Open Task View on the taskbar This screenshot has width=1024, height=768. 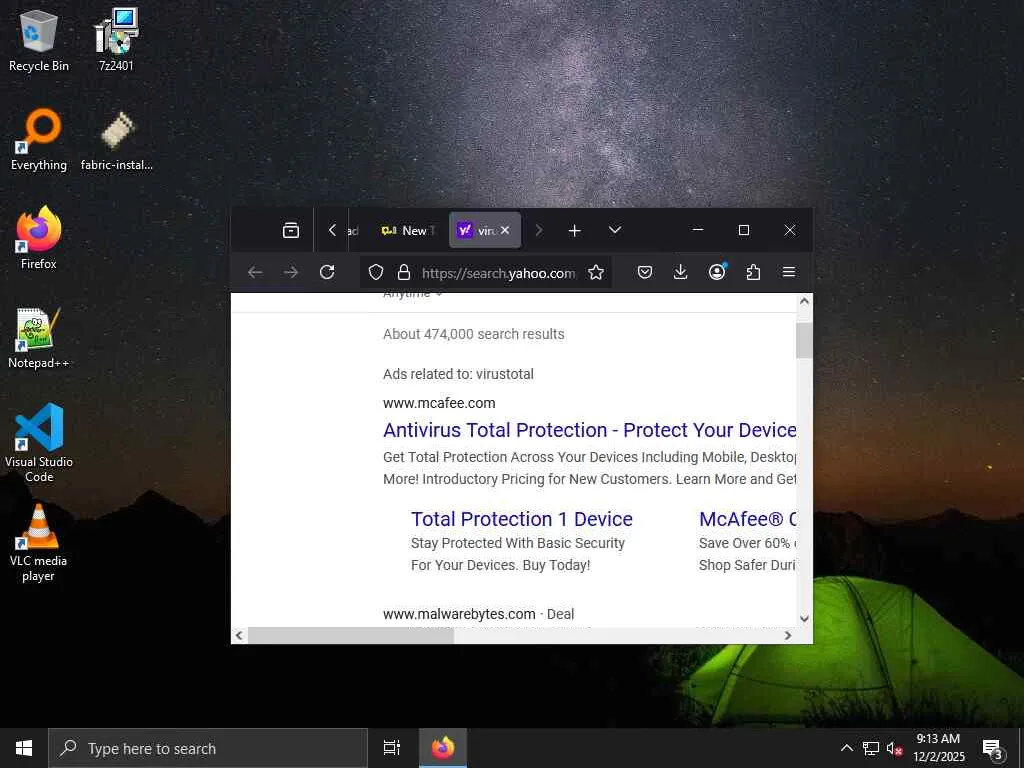click(x=391, y=748)
